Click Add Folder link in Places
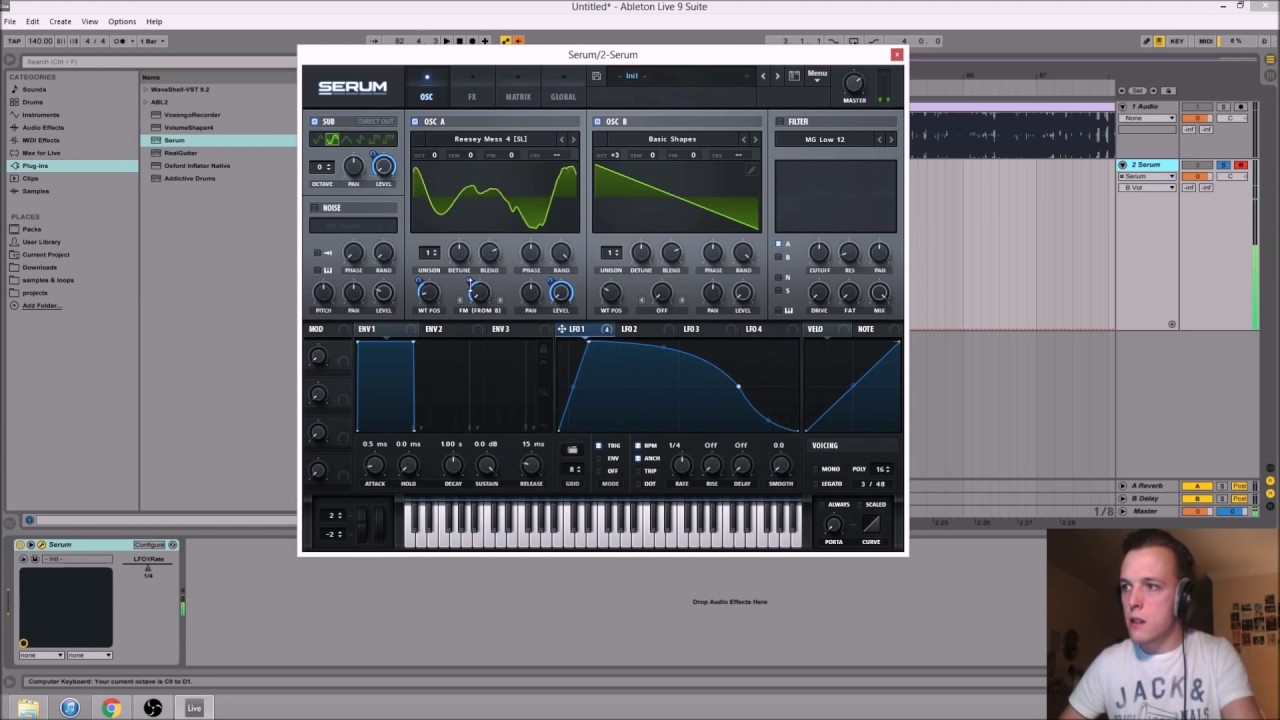The image size is (1280, 720). pyautogui.click(x=41, y=305)
